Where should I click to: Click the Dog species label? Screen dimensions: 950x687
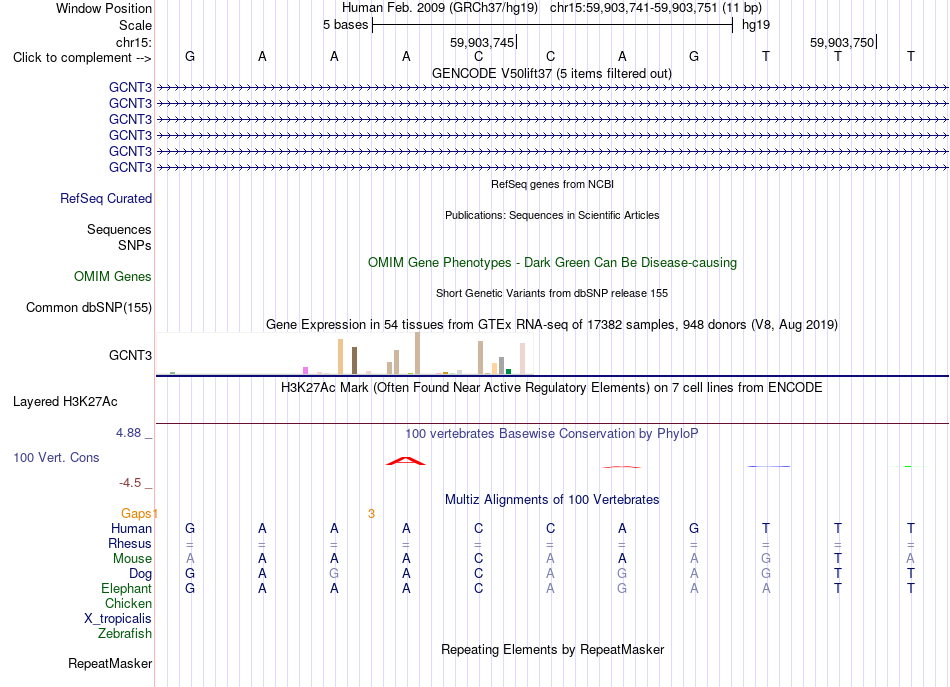pyautogui.click(x=141, y=573)
